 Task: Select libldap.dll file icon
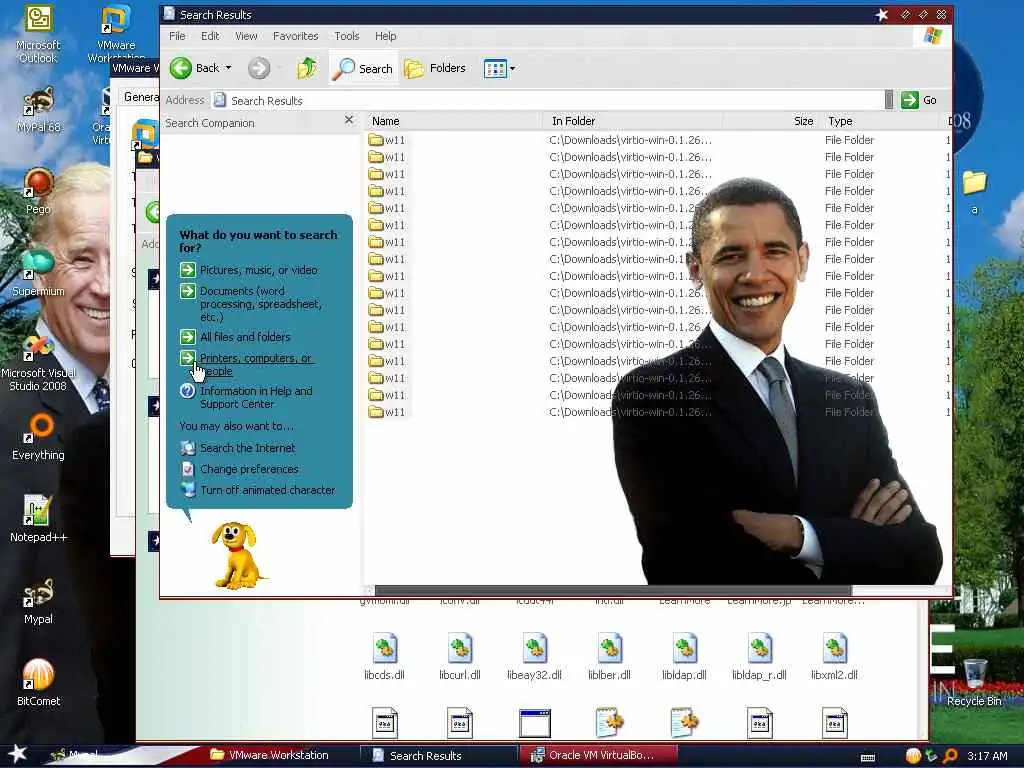tap(684, 657)
